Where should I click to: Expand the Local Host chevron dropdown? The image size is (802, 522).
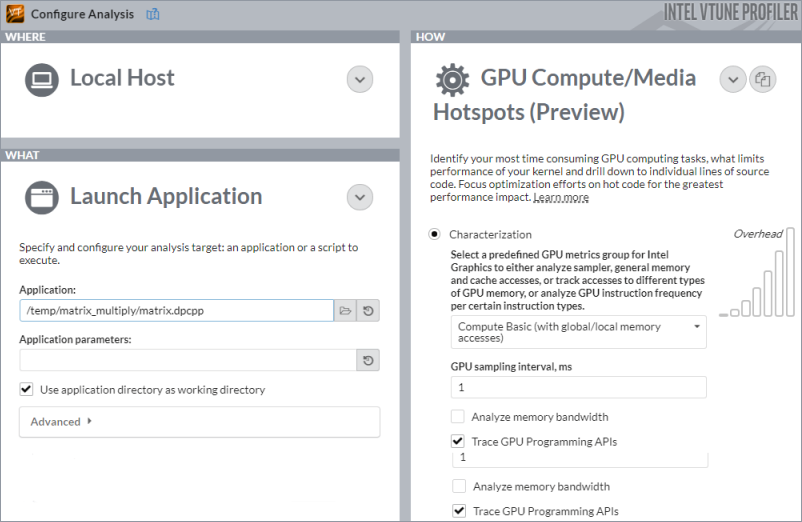(x=360, y=79)
